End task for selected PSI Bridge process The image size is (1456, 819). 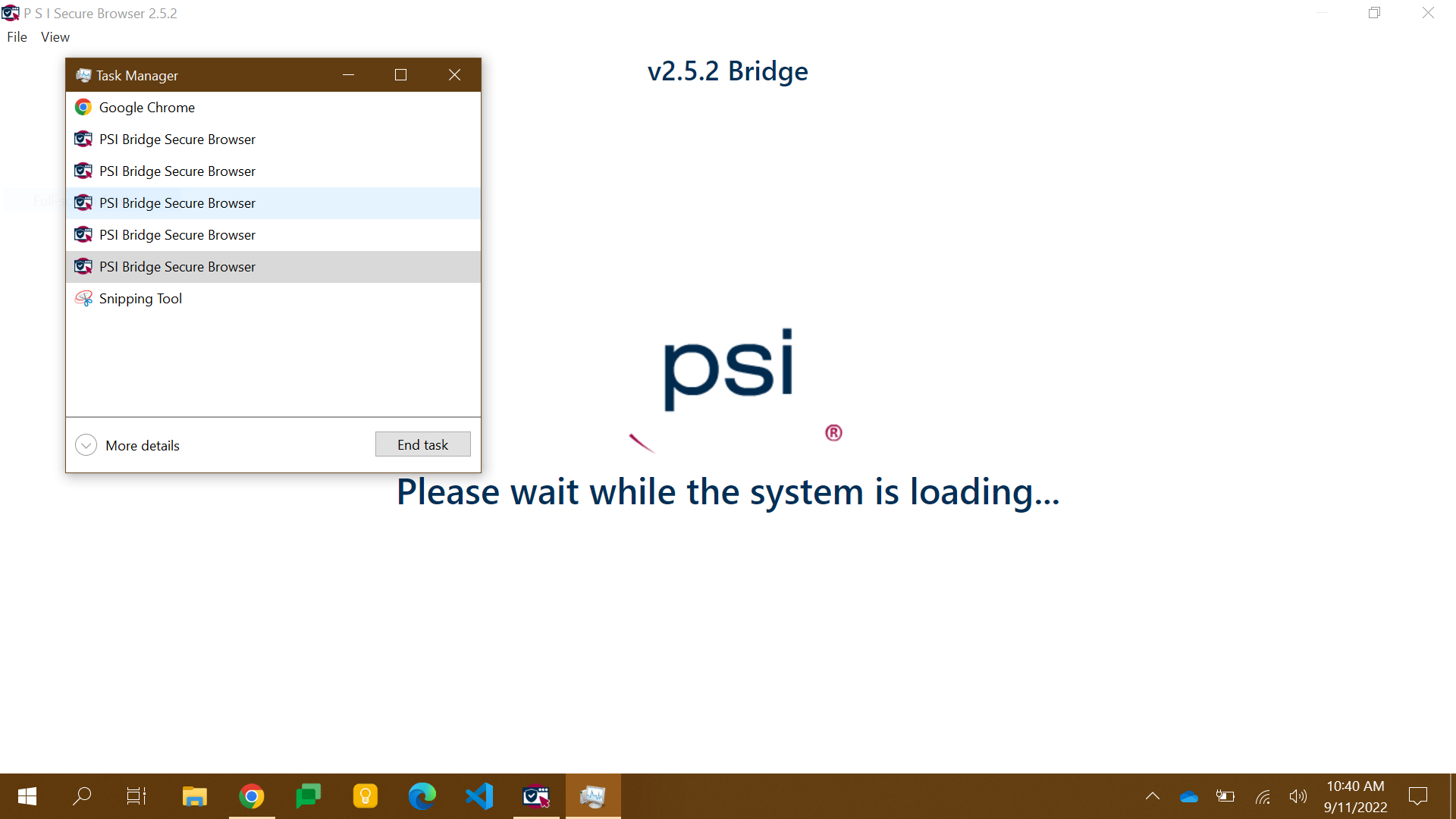click(423, 444)
